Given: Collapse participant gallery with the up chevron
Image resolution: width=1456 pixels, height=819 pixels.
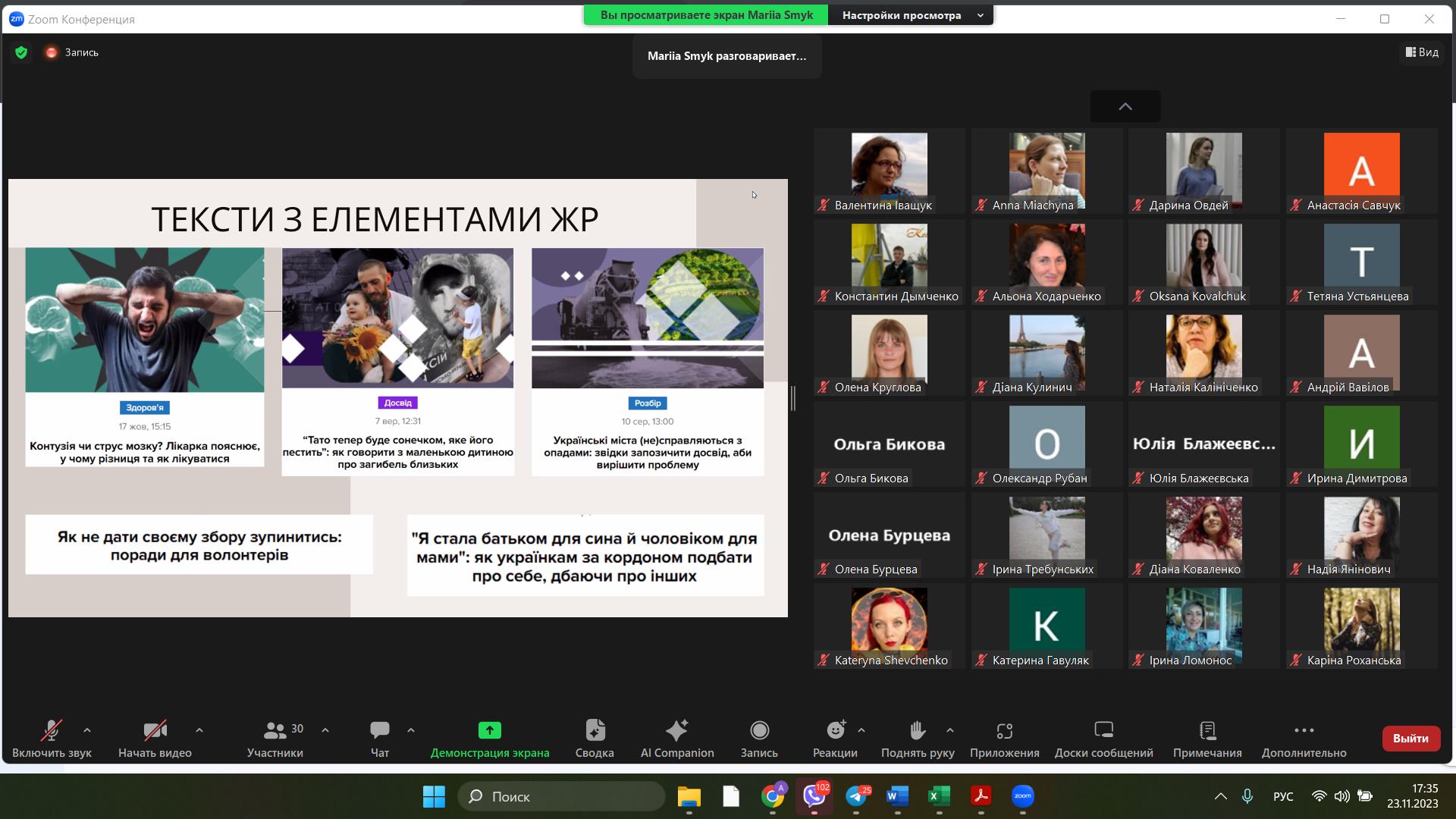Looking at the screenshot, I should pos(1125,107).
